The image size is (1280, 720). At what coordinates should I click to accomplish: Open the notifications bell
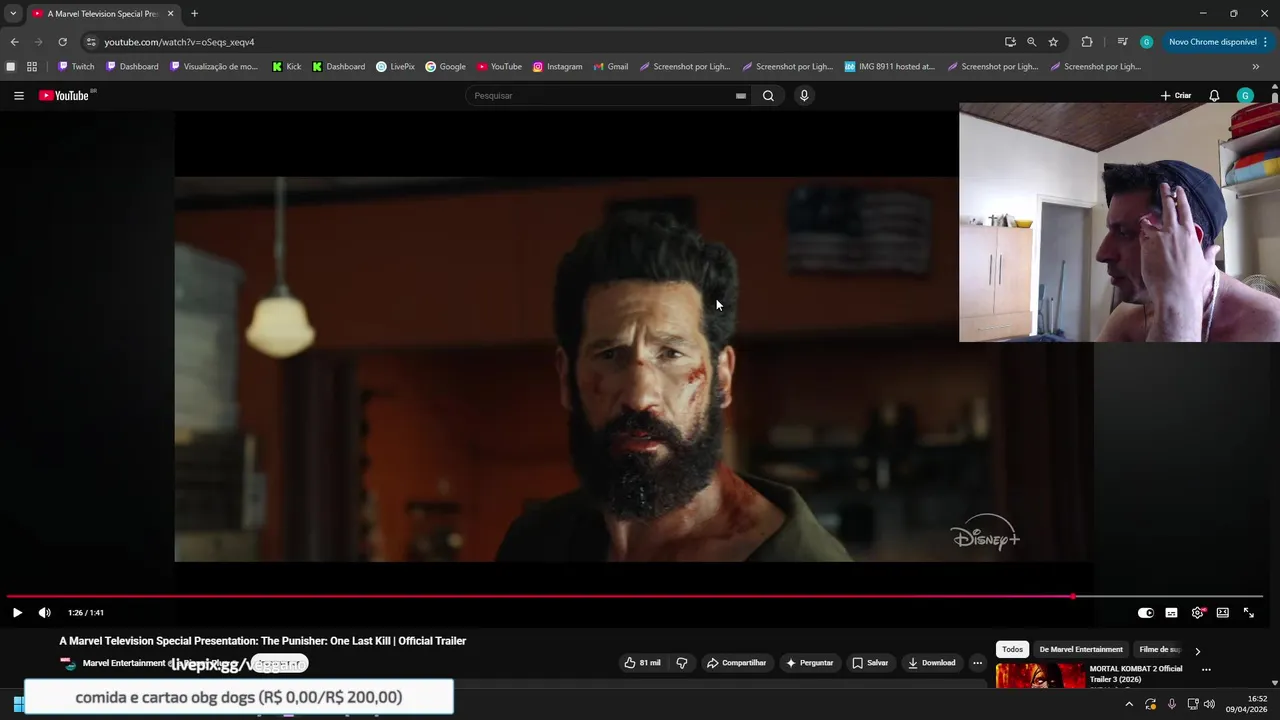(1214, 96)
